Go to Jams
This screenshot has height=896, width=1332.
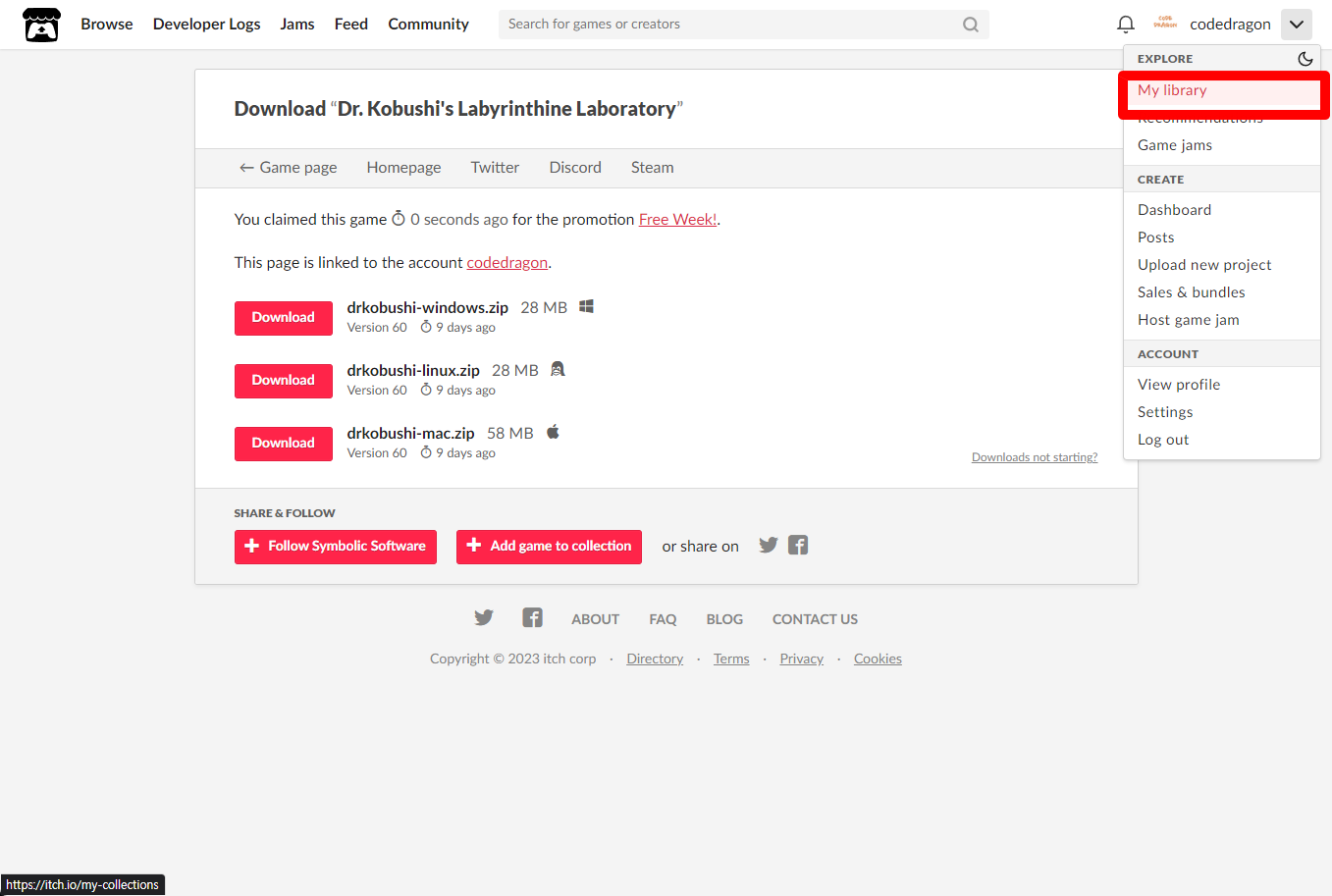coord(297,25)
